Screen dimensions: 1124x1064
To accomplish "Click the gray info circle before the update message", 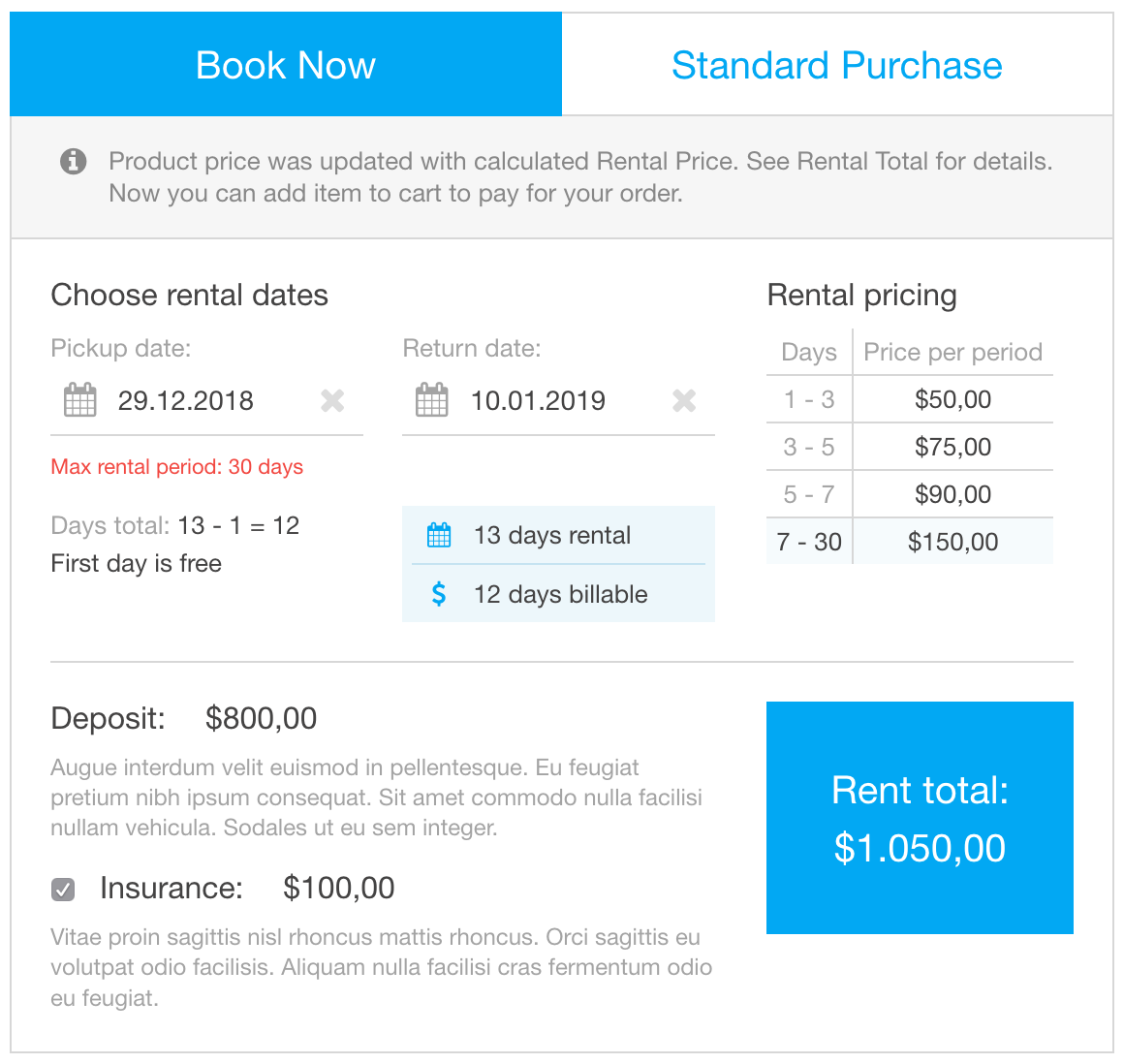I will click(73, 162).
